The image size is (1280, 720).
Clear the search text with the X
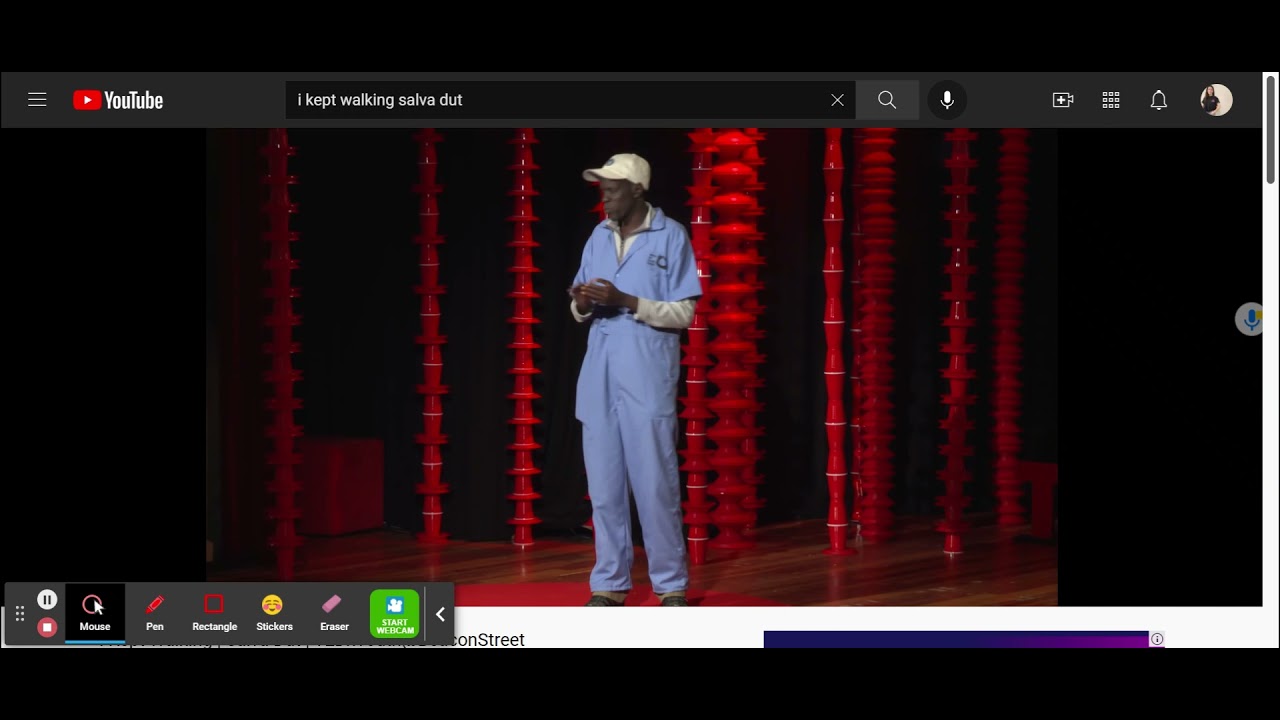pyautogui.click(x=837, y=100)
